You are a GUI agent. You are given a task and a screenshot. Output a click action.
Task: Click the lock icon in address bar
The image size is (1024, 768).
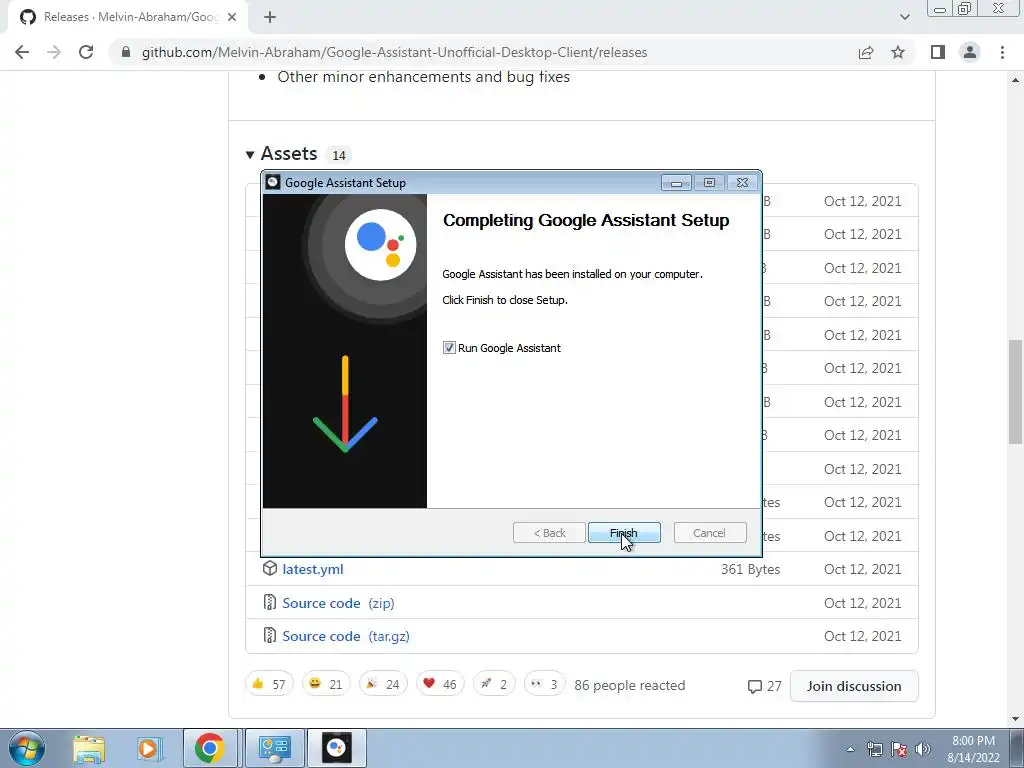point(126,52)
